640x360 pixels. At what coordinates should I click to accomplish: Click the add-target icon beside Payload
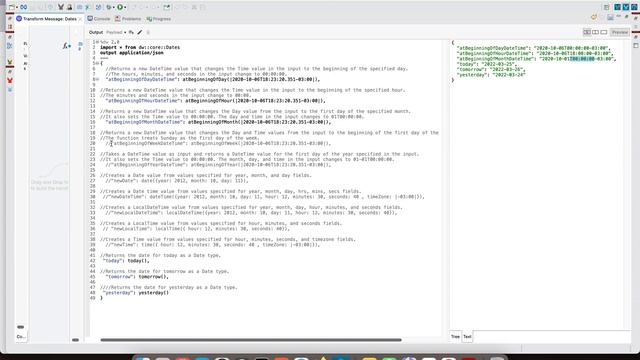coord(131,32)
